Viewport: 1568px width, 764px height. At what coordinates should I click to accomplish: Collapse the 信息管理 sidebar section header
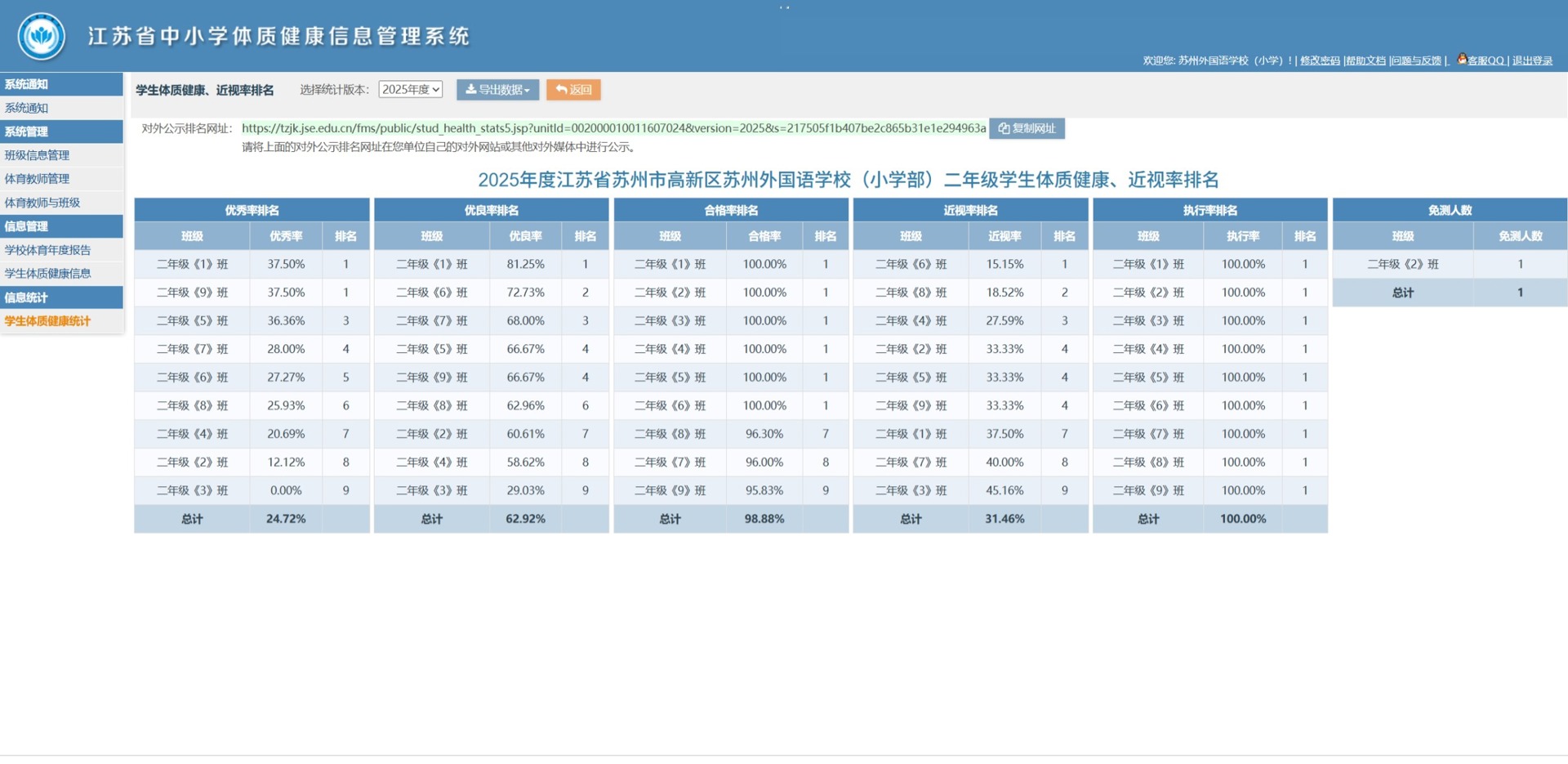pyautogui.click(x=61, y=226)
